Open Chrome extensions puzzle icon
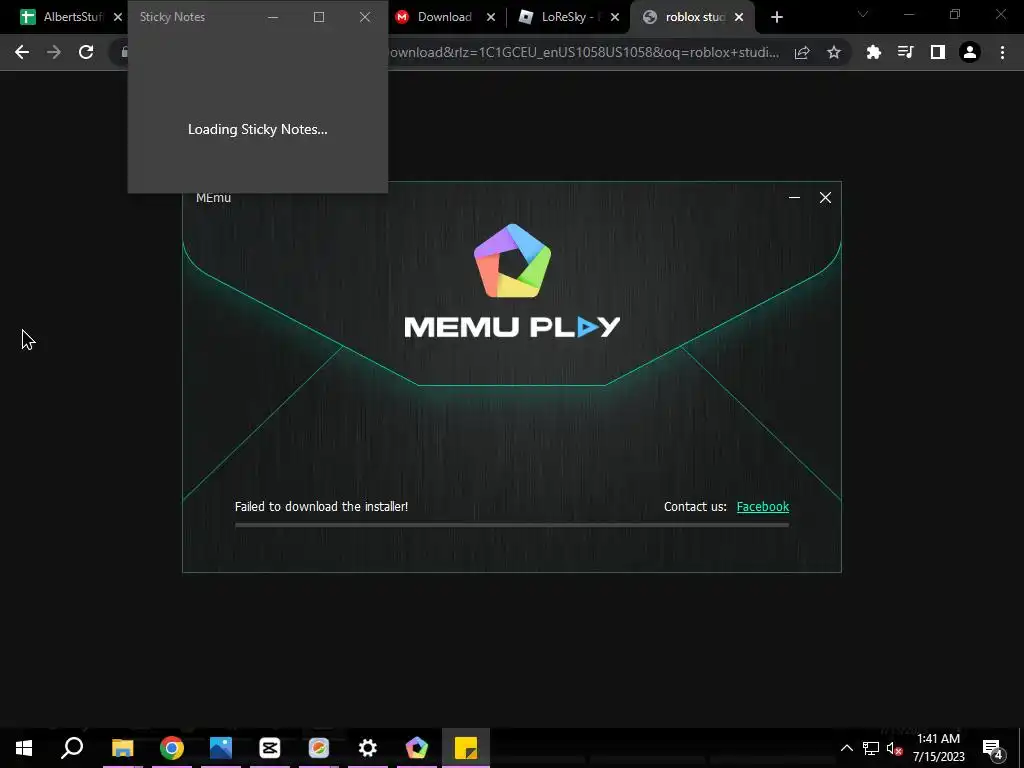The width and height of the screenshot is (1024, 768). coord(874,52)
